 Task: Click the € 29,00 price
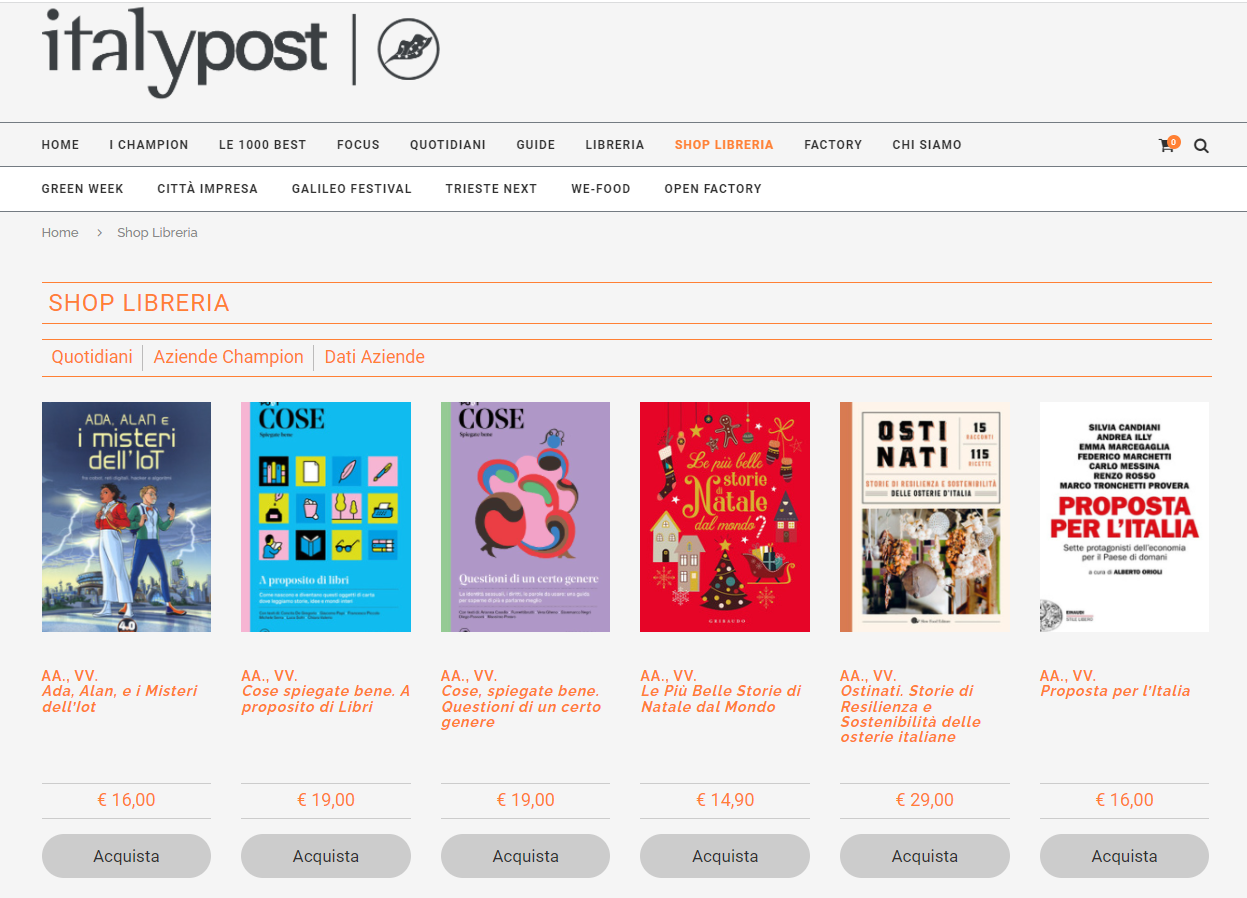pyautogui.click(x=925, y=800)
